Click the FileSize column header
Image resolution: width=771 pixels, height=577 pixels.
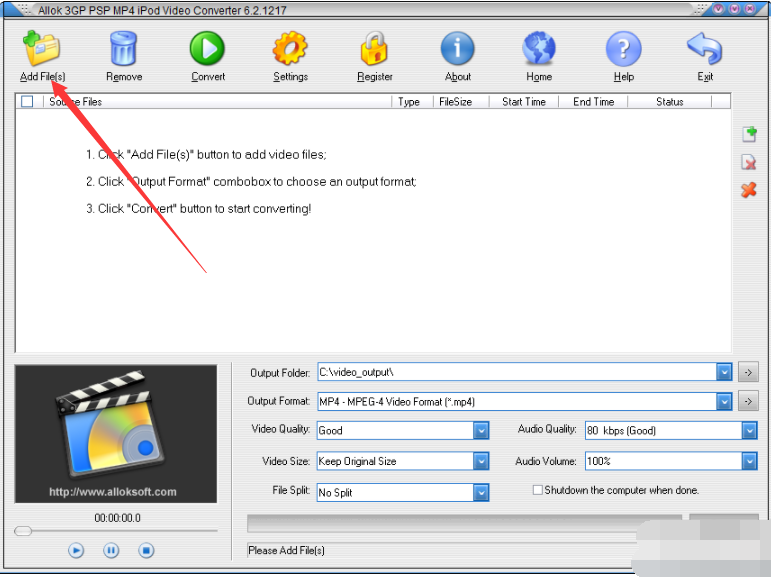click(461, 101)
